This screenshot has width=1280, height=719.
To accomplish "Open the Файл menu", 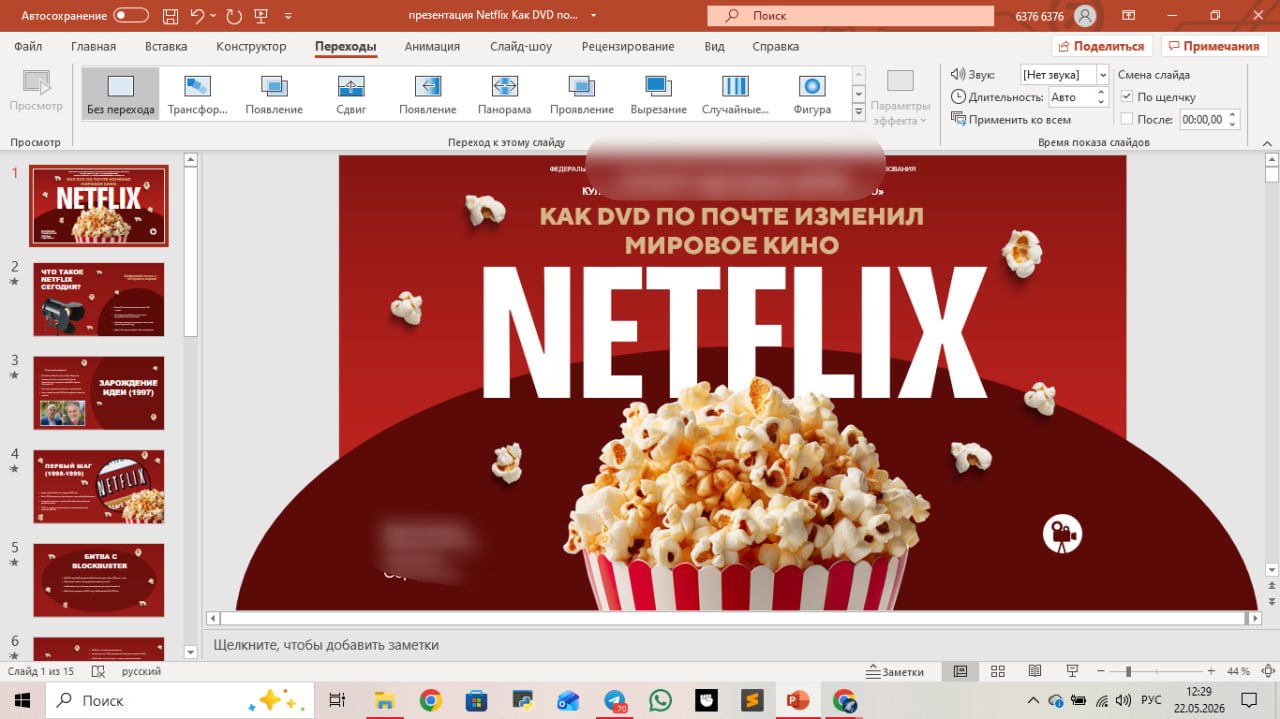I will [x=28, y=46].
